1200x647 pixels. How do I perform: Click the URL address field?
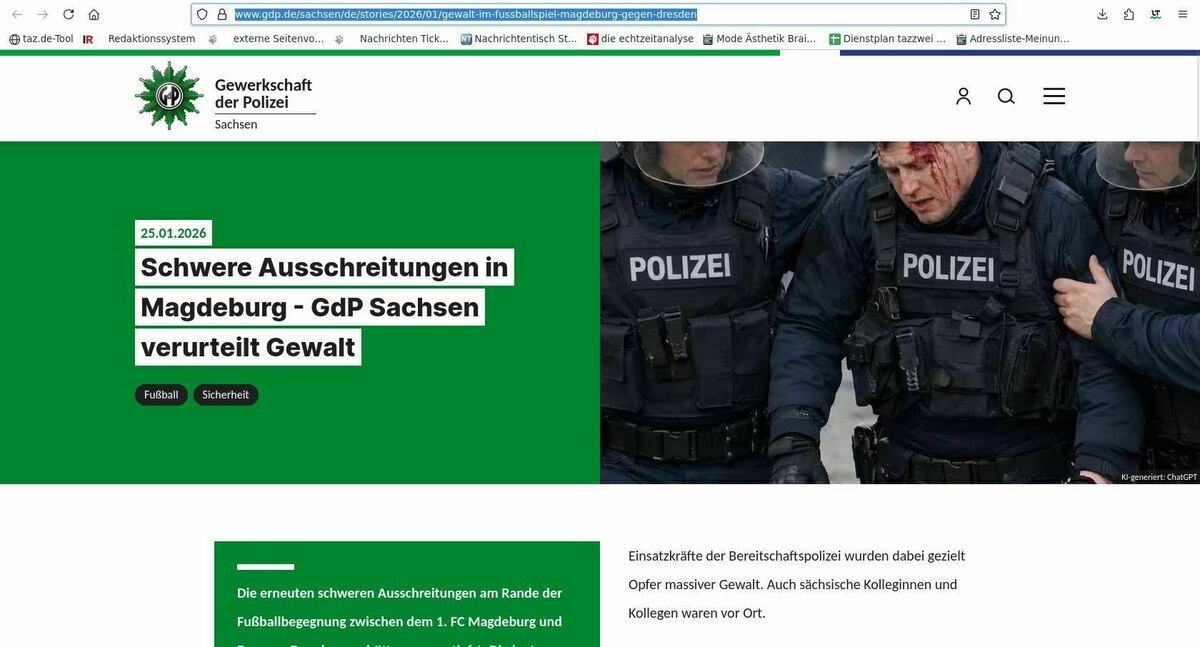(598, 14)
